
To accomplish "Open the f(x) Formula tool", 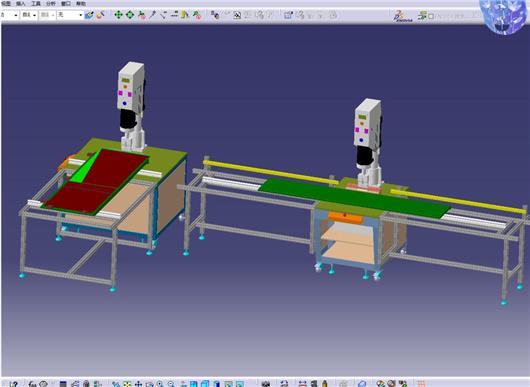I will point(32,384).
